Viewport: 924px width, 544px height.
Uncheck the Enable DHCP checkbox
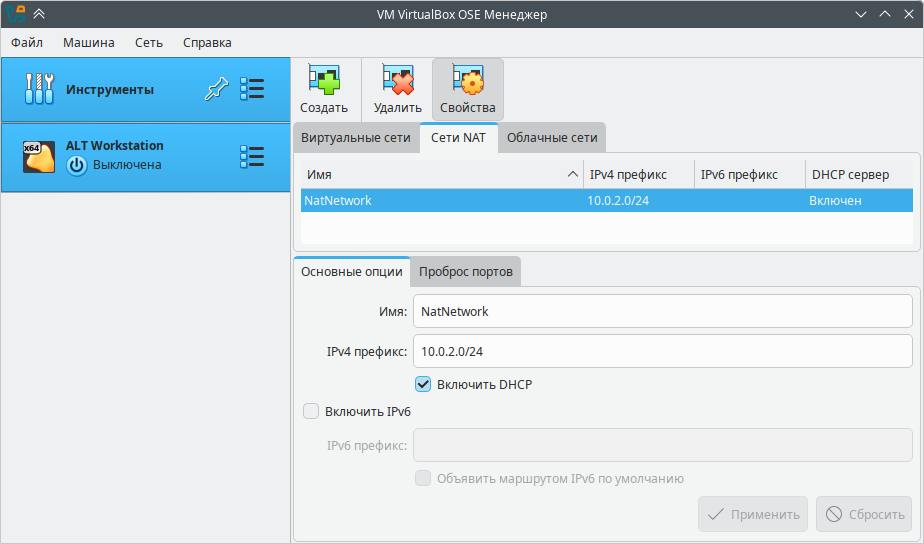tap(423, 384)
